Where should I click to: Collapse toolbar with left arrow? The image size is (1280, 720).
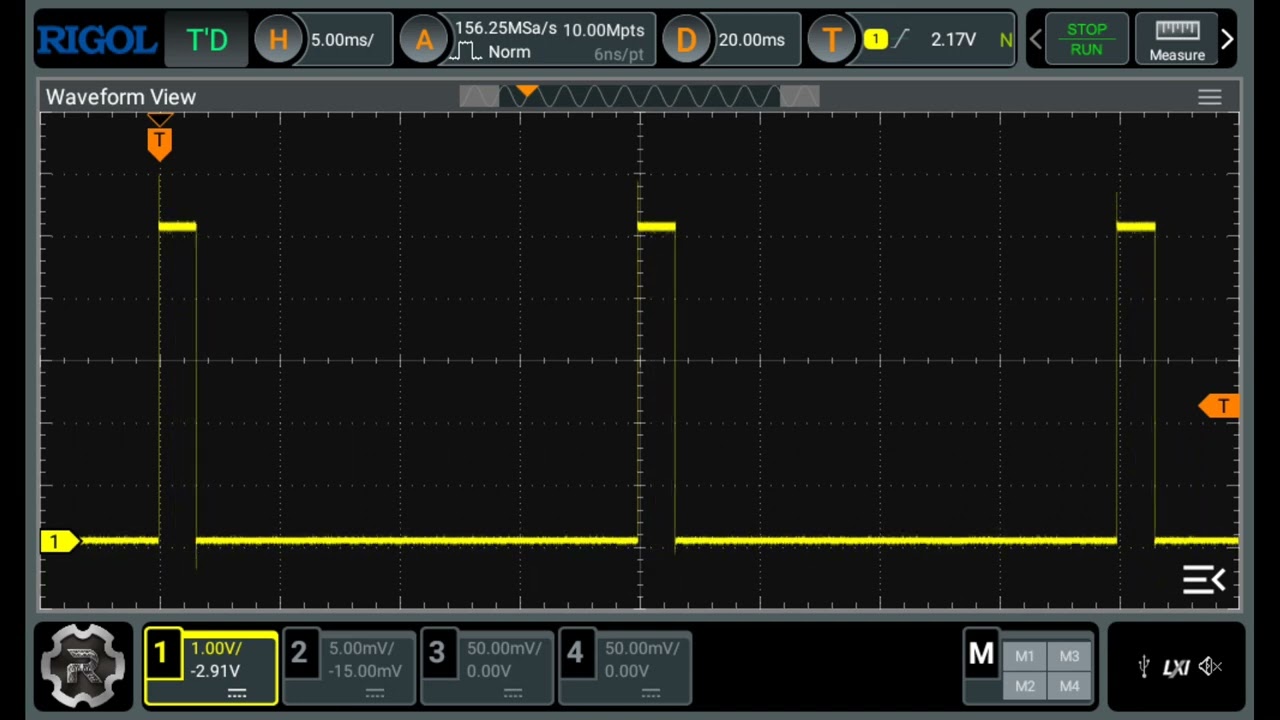tap(1036, 38)
